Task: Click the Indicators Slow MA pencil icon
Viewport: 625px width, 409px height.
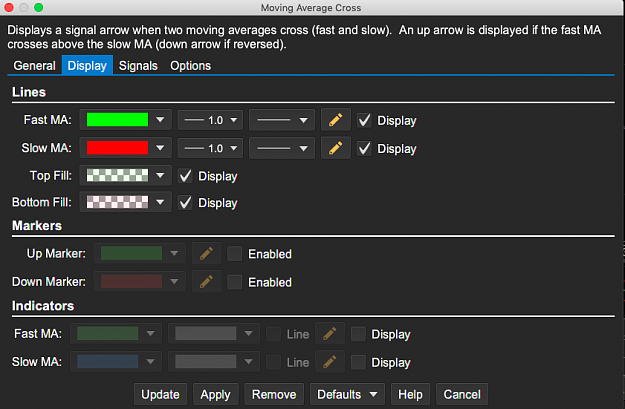Action: (330, 362)
